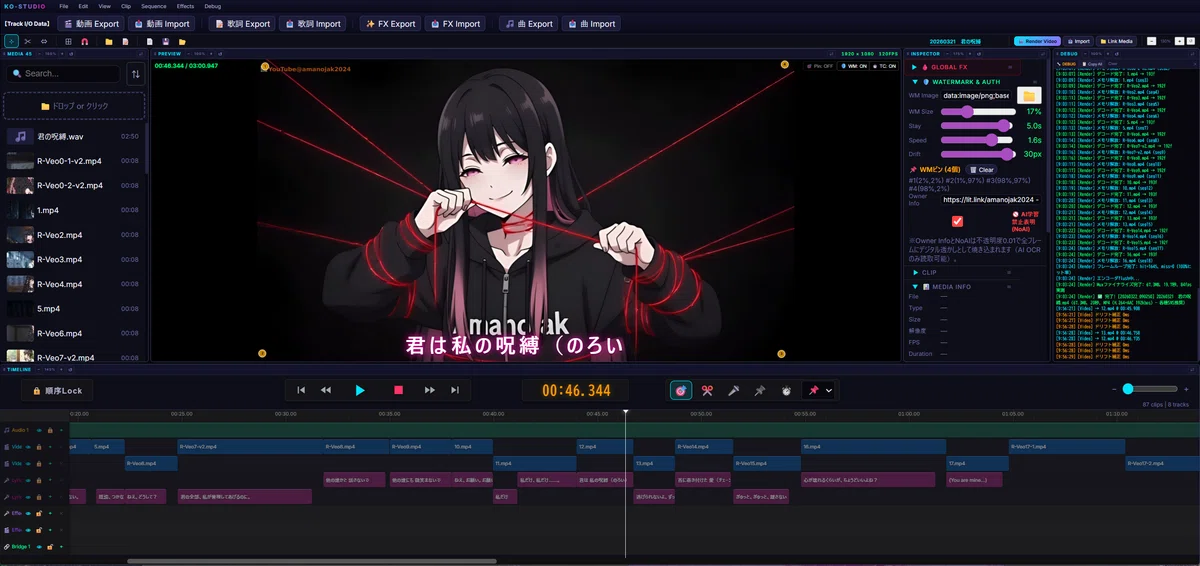Open the Debug menu
Image resolution: width=1200 pixels, height=566 pixels.
(x=213, y=6)
